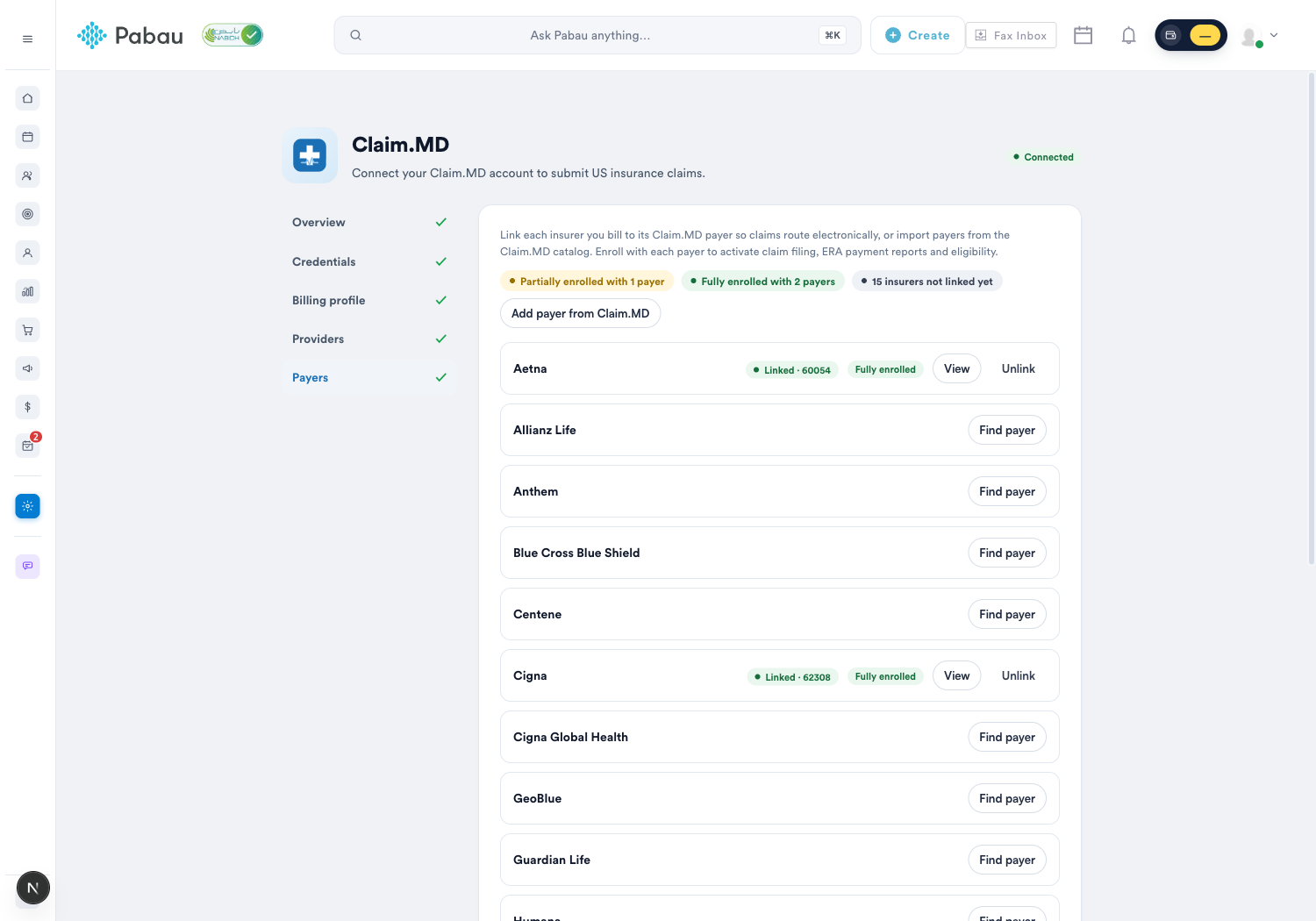Open the staff person icon in sidebar
The width and height of the screenshot is (1316, 921).
27,253
